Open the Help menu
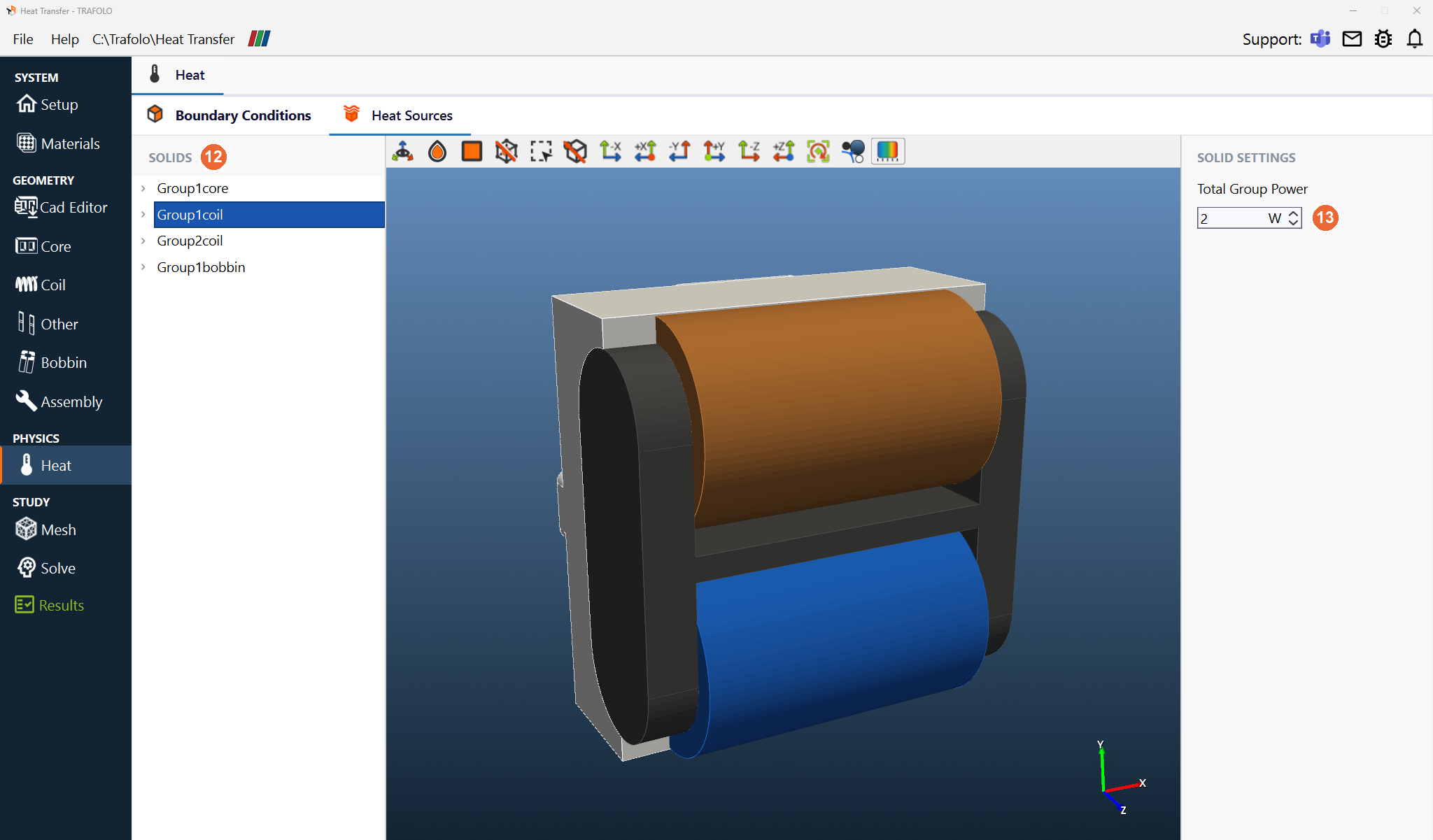Image resolution: width=1433 pixels, height=840 pixels. pos(64,39)
